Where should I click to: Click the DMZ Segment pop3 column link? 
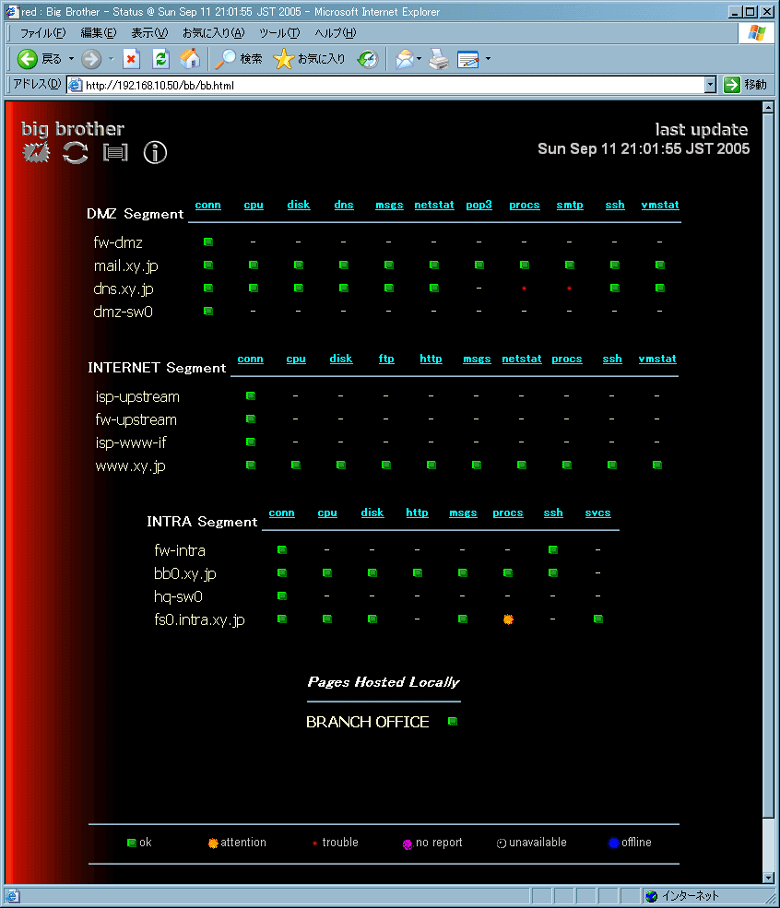(479, 204)
